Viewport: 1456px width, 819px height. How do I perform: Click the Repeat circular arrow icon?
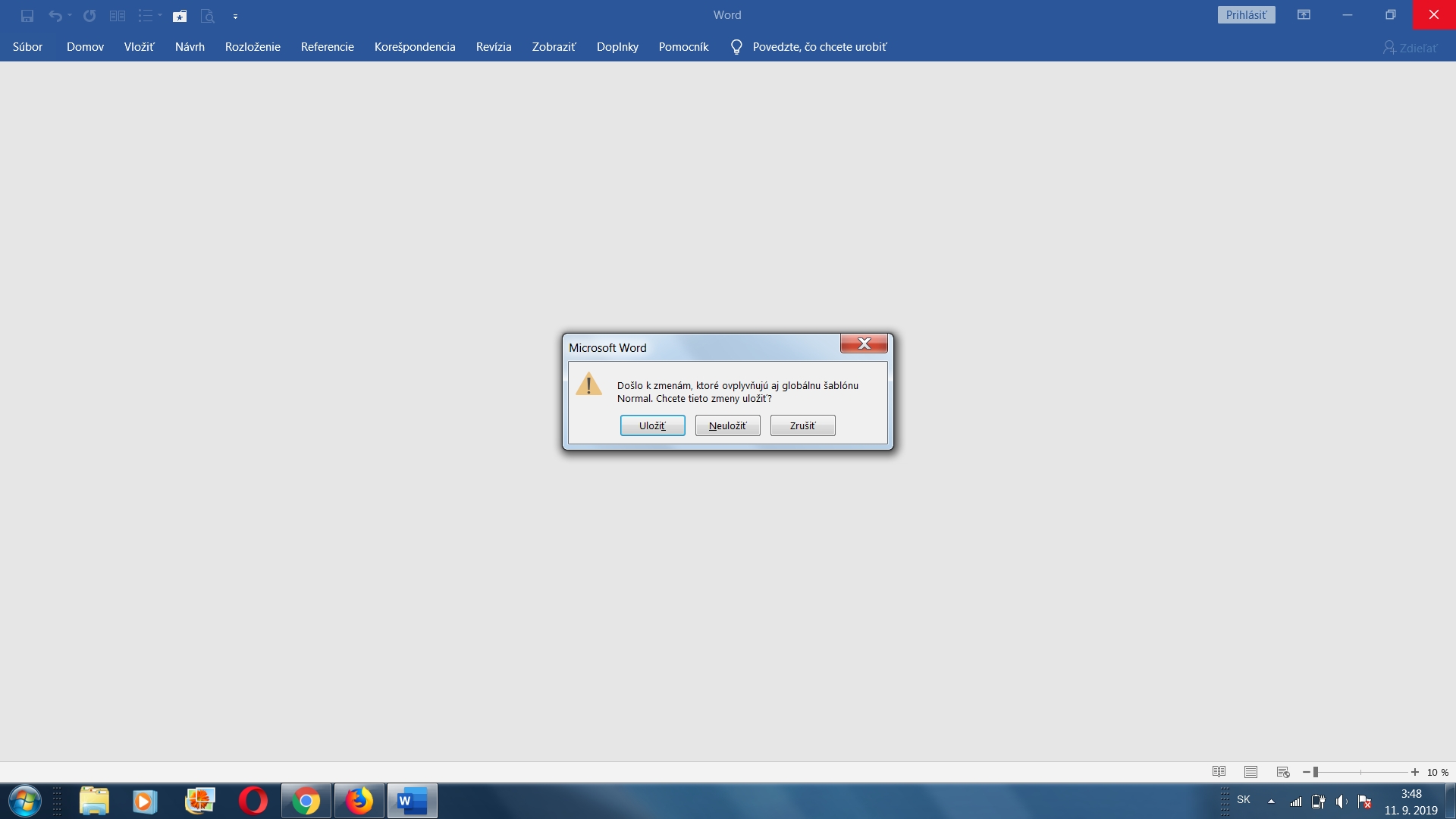pos(89,15)
